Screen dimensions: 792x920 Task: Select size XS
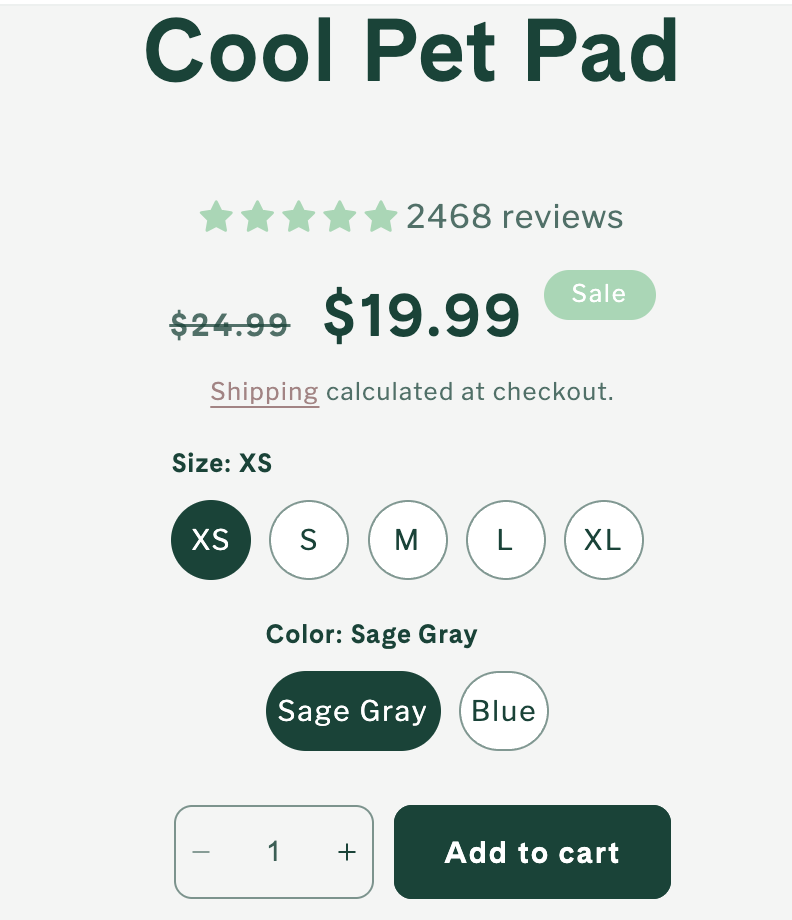coord(211,540)
